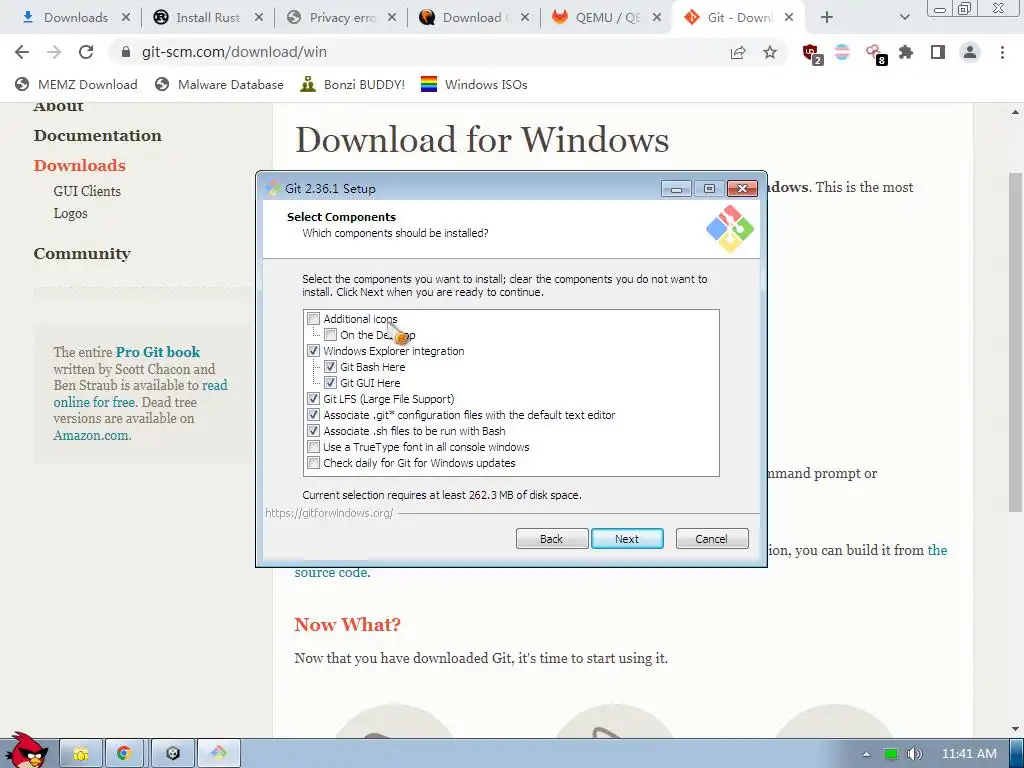Click the browser forward arrow
The image size is (1024, 768).
click(x=54, y=52)
